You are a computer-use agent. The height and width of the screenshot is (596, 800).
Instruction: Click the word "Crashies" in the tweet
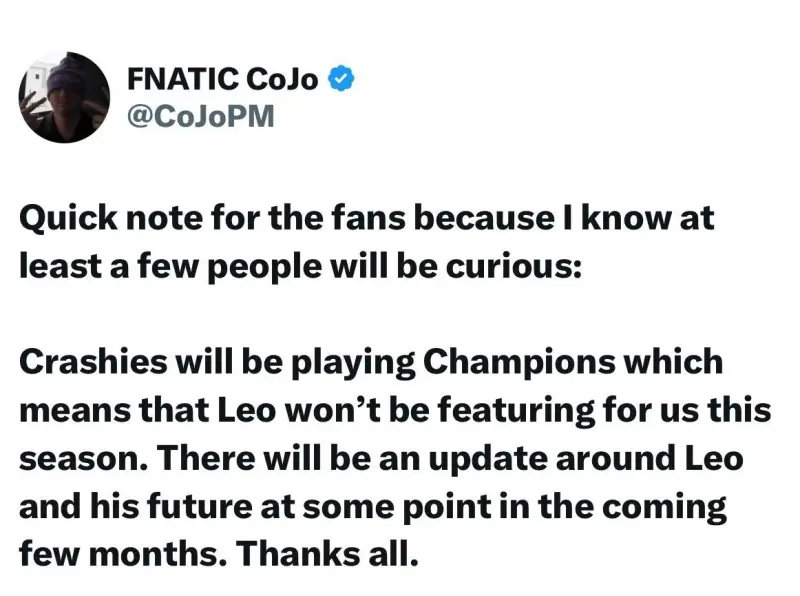click(x=93, y=362)
